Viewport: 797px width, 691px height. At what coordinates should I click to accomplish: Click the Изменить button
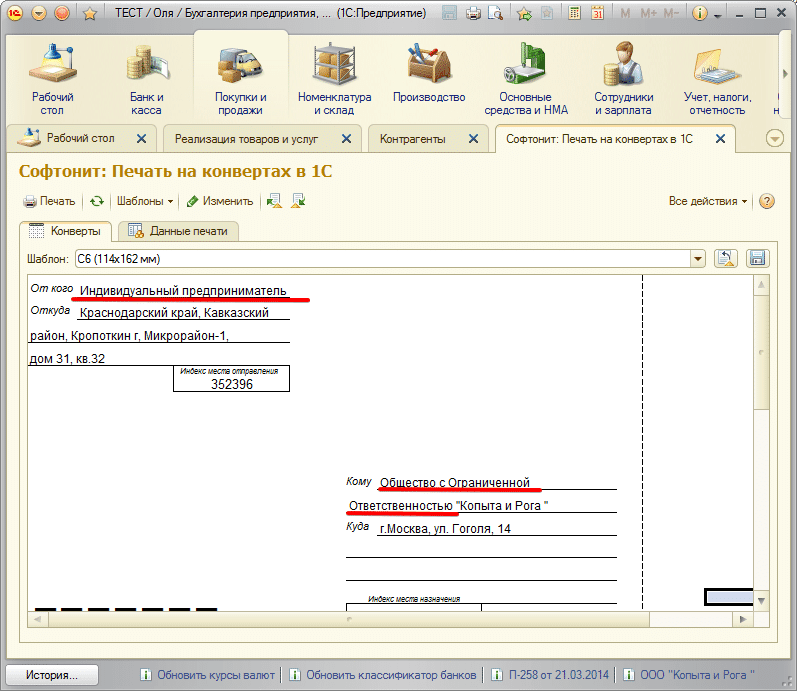[220, 201]
